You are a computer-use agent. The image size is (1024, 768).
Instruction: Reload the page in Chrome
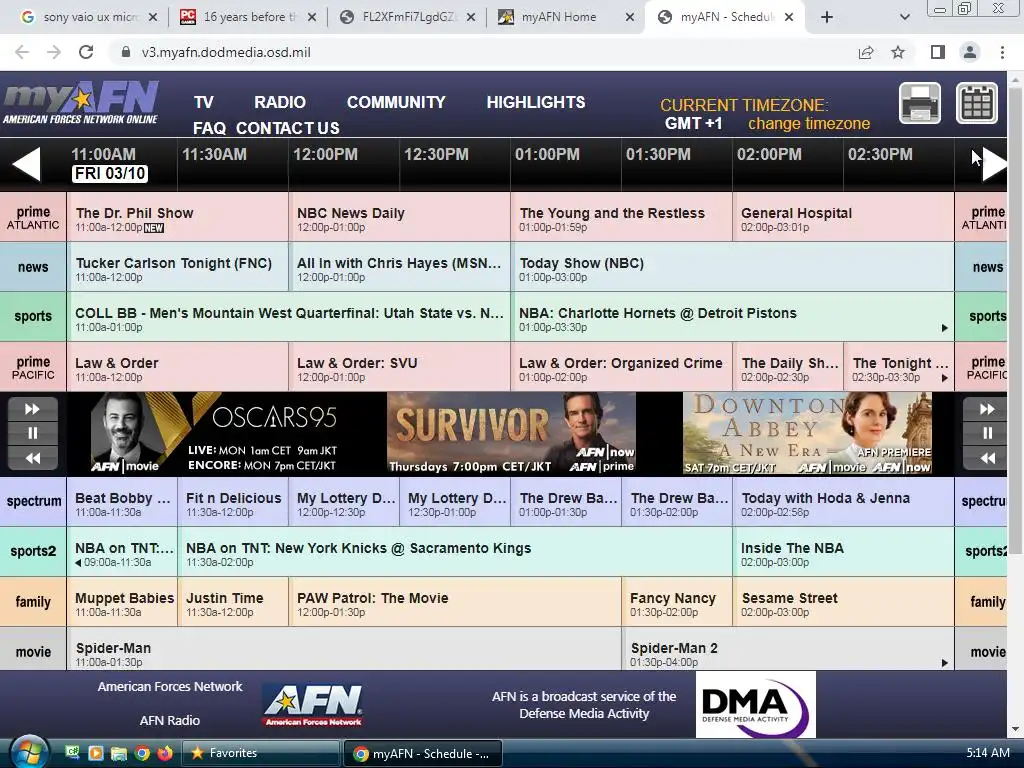pos(86,52)
